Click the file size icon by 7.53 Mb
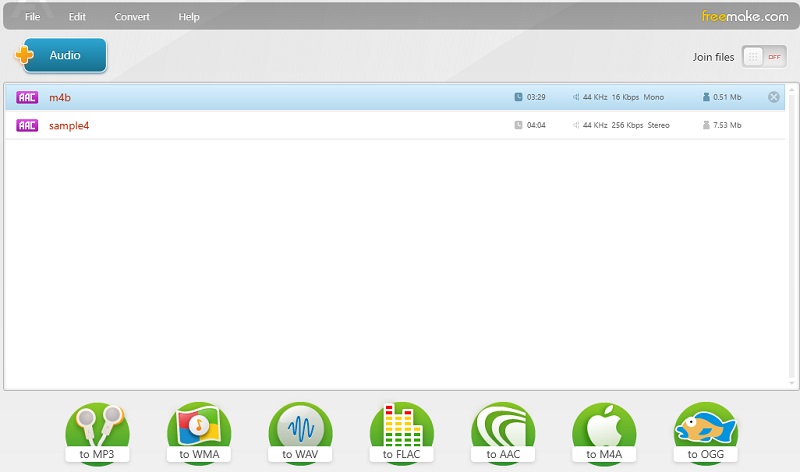The image size is (800, 472). 706,125
